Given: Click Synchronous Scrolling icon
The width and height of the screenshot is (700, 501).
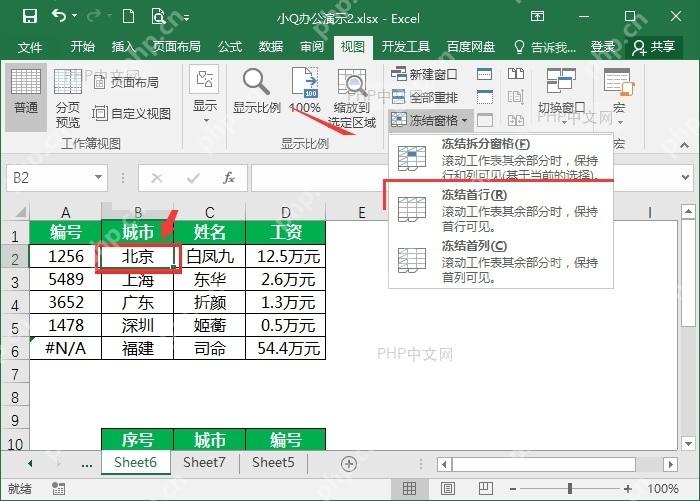Looking at the screenshot, I should [516, 96].
